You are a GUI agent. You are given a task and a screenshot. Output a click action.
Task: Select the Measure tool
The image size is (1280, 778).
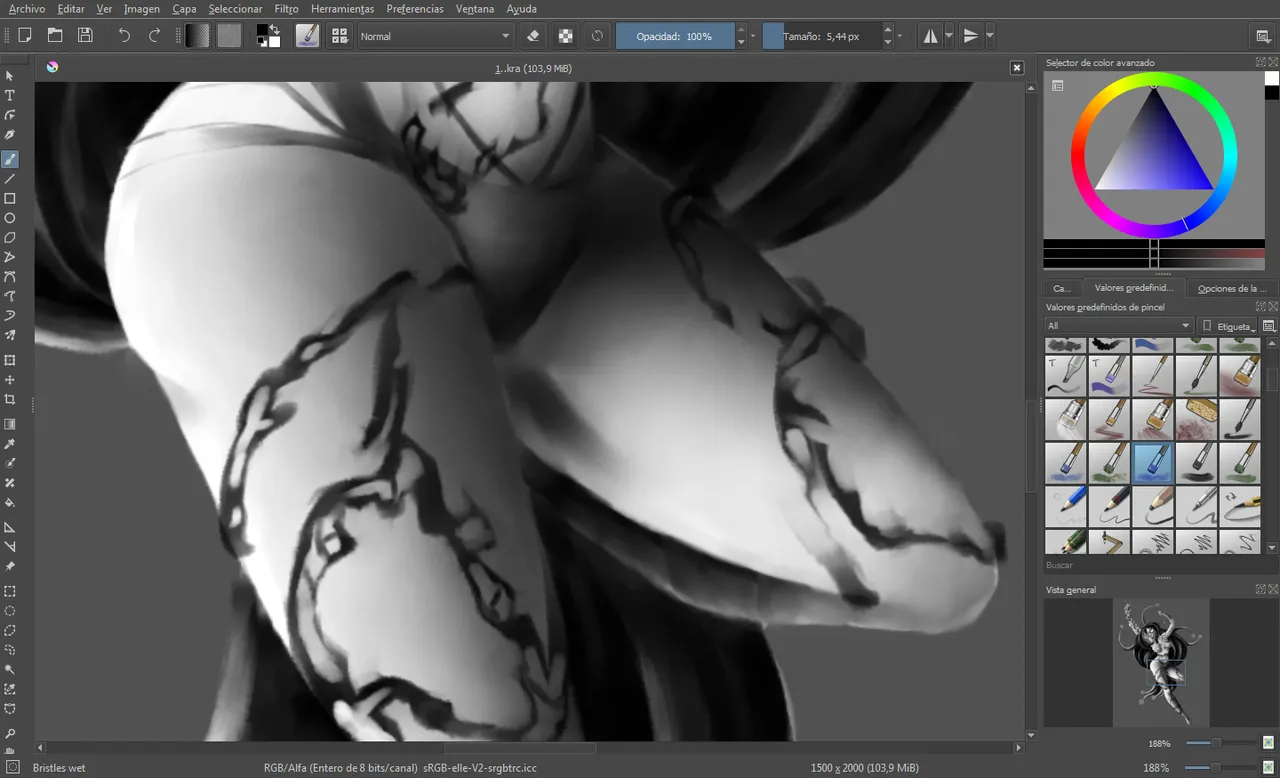tap(10, 547)
